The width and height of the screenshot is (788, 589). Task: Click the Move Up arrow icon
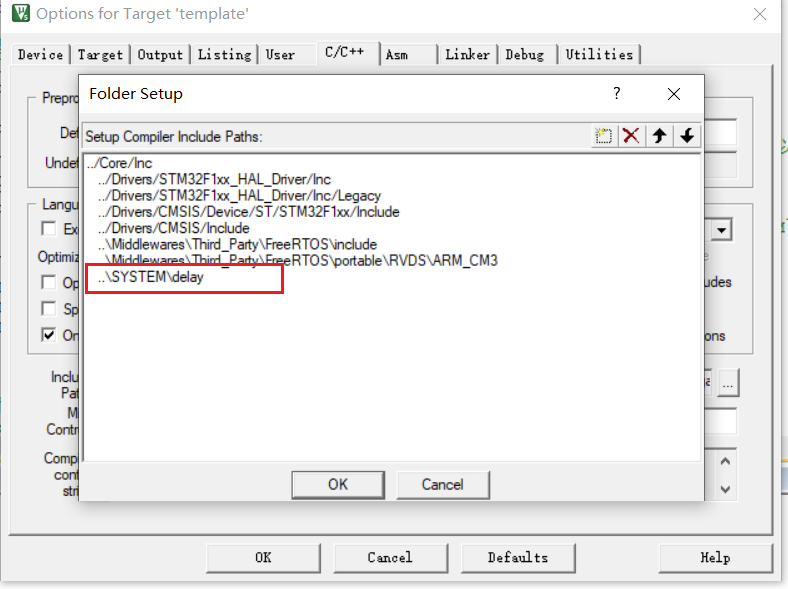point(659,136)
